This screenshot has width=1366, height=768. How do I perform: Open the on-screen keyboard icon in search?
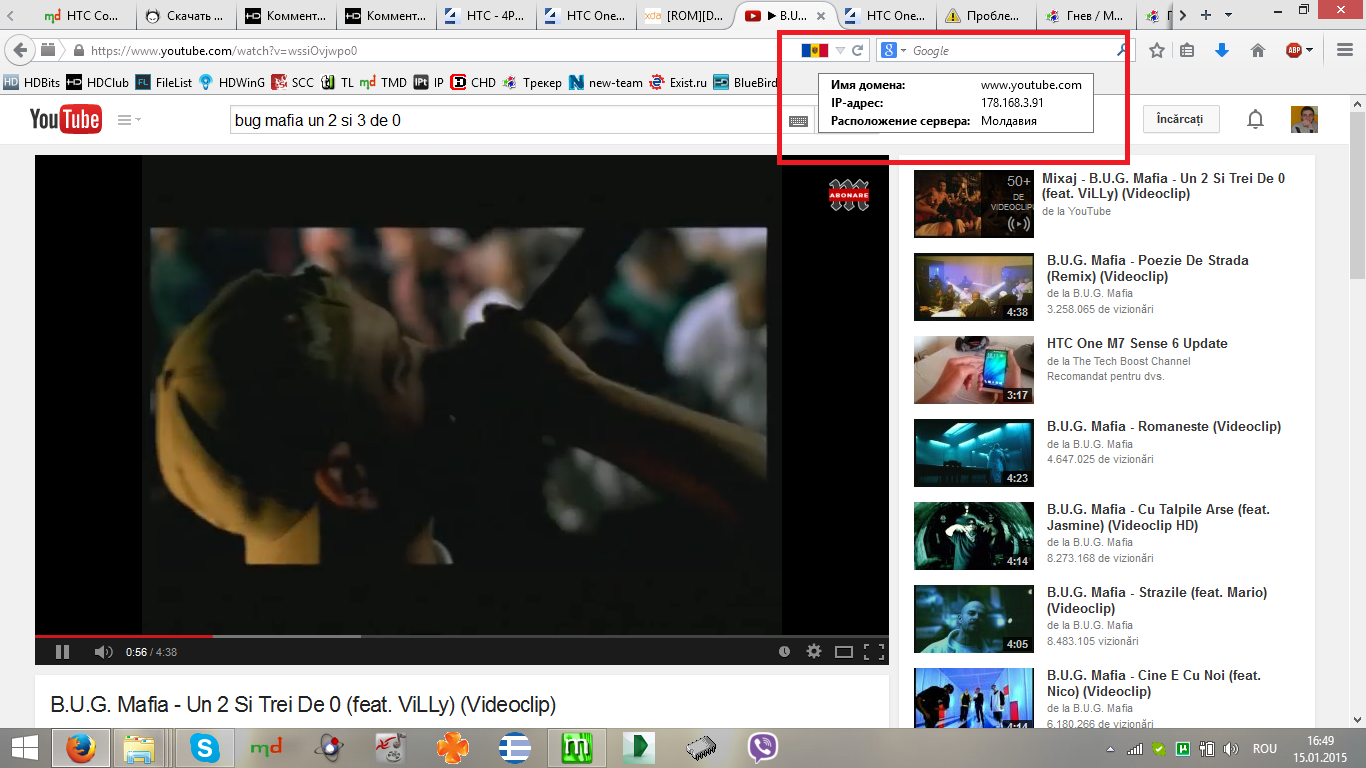click(x=798, y=121)
